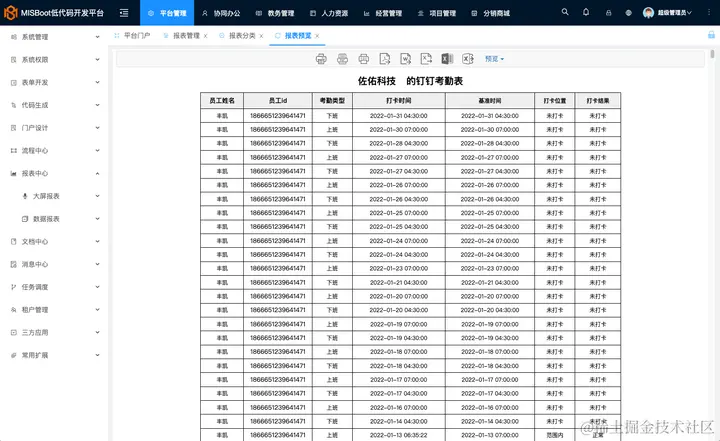Image resolution: width=720 pixels, height=441 pixels.
Task: Open 分销商城 top menu
Action: (x=490, y=13)
